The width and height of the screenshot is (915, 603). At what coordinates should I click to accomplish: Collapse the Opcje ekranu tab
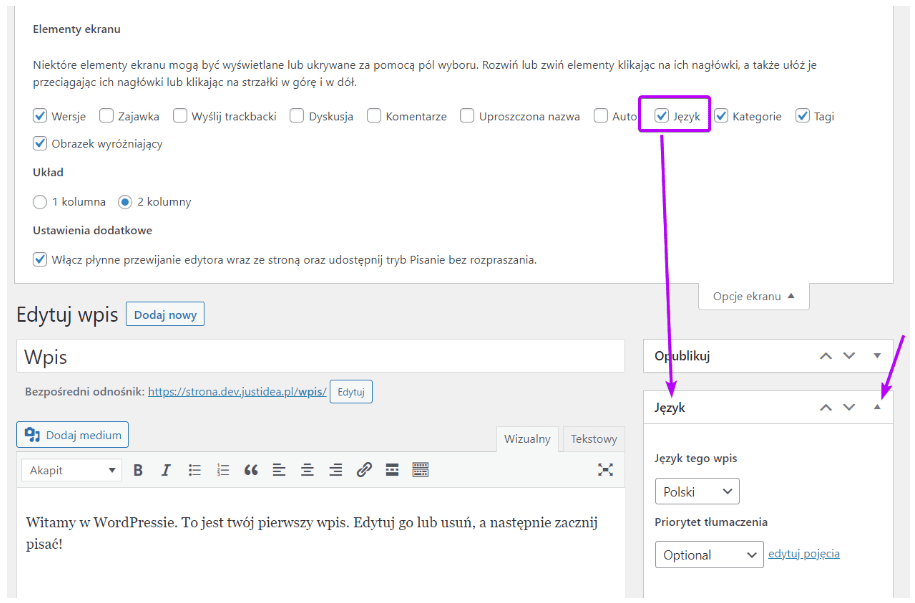coord(753,296)
